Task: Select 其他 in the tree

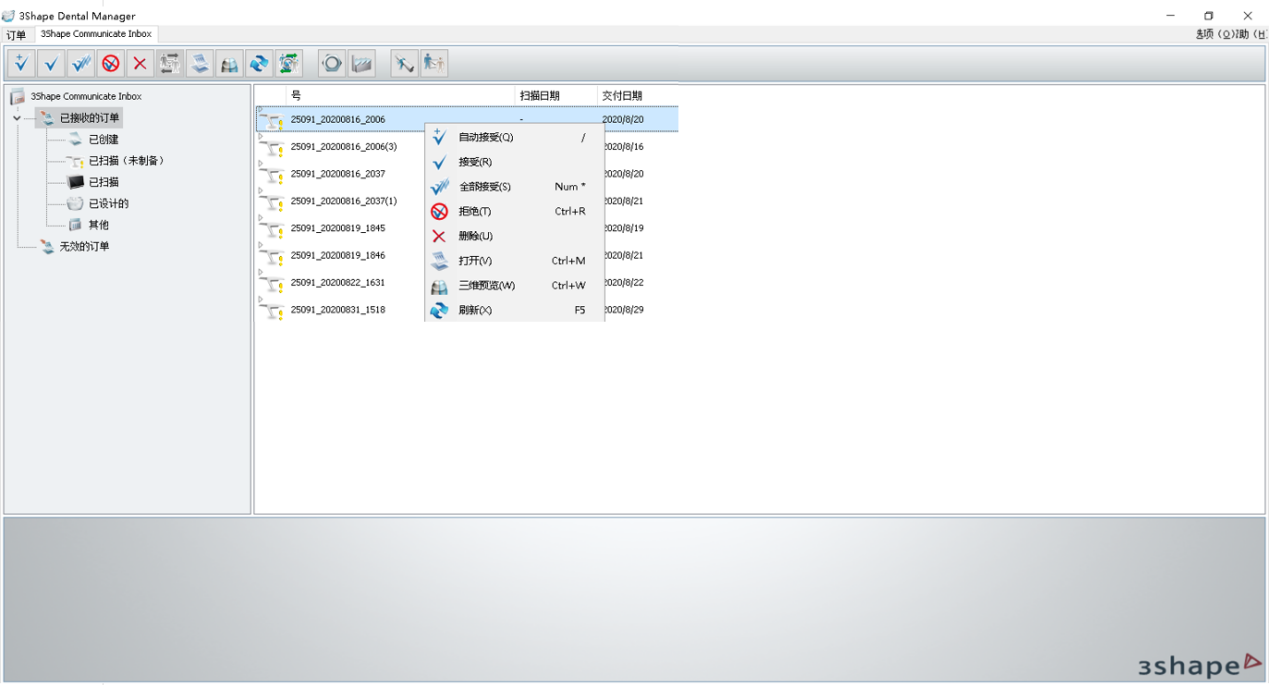Action: (99, 225)
